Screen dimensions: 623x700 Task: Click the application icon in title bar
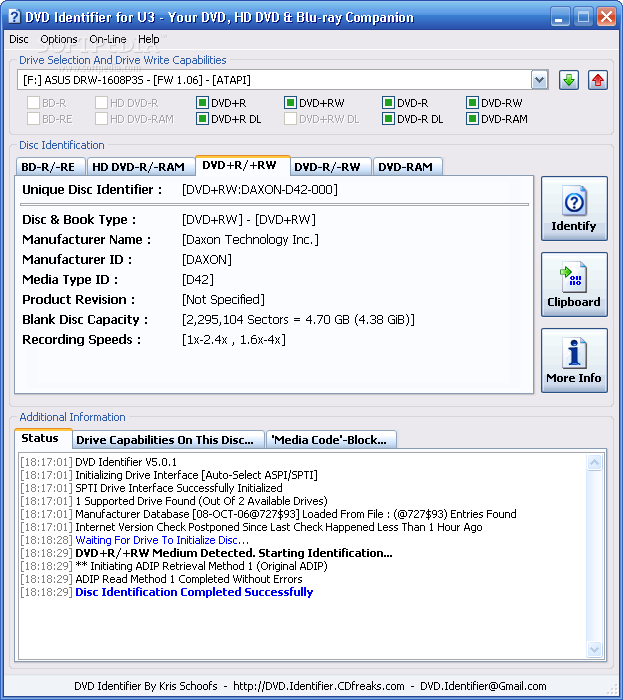14,17
